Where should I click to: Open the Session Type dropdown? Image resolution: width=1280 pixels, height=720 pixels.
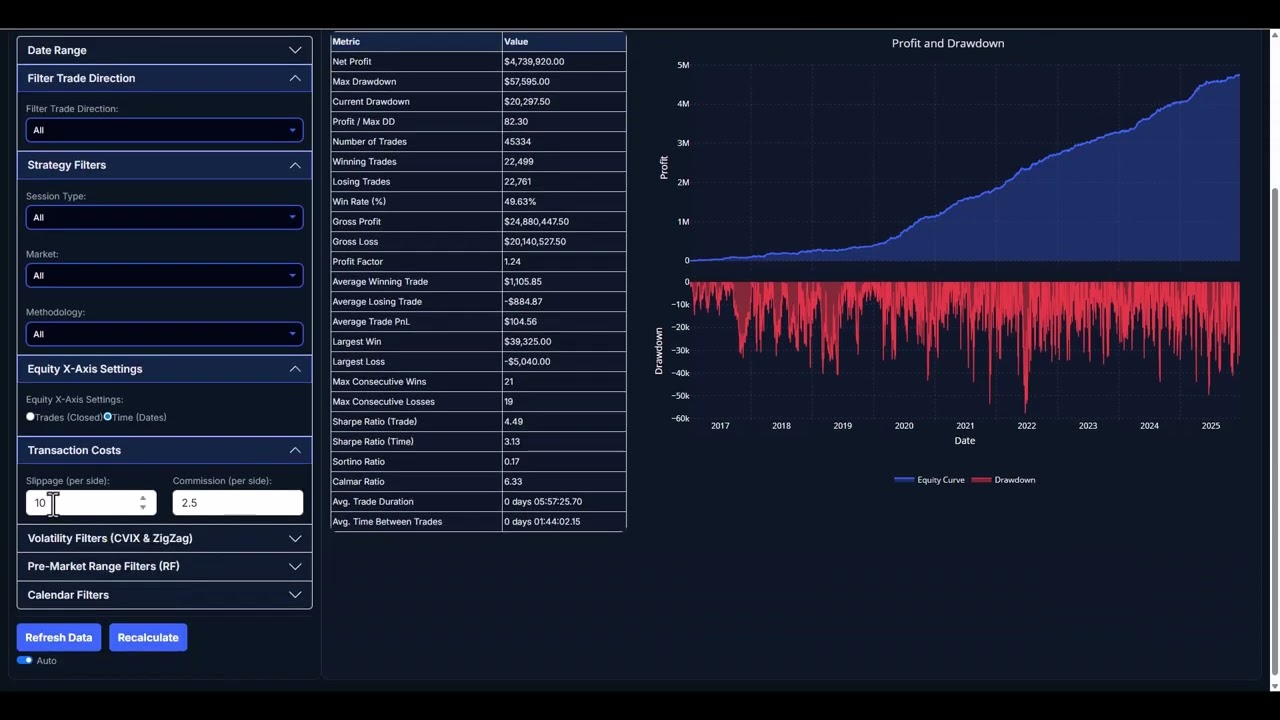(x=164, y=217)
